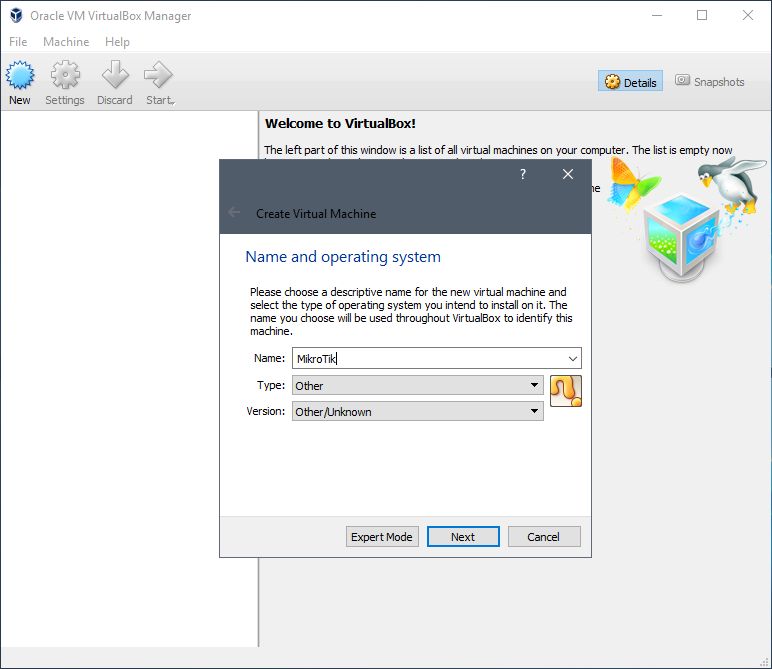Open the Machine menu
Screen dimensions: 772x669
pyautogui.click(x=66, y=42)
